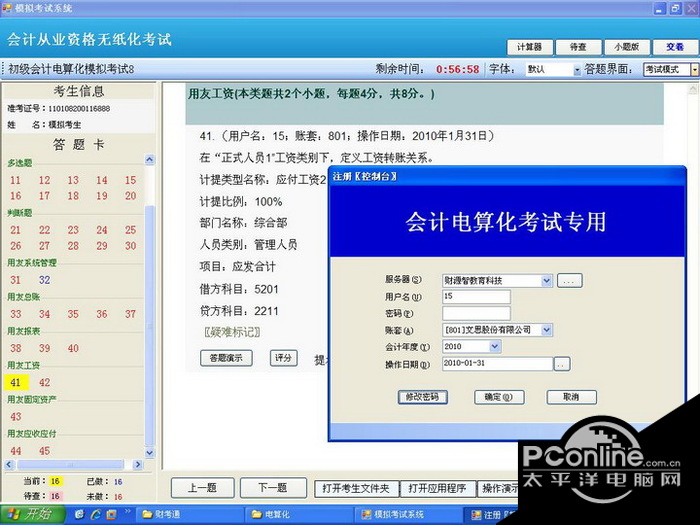Expand the 服务器 server dropdown
The height and width of the screenshot is (525, 700).
(546, 281)
